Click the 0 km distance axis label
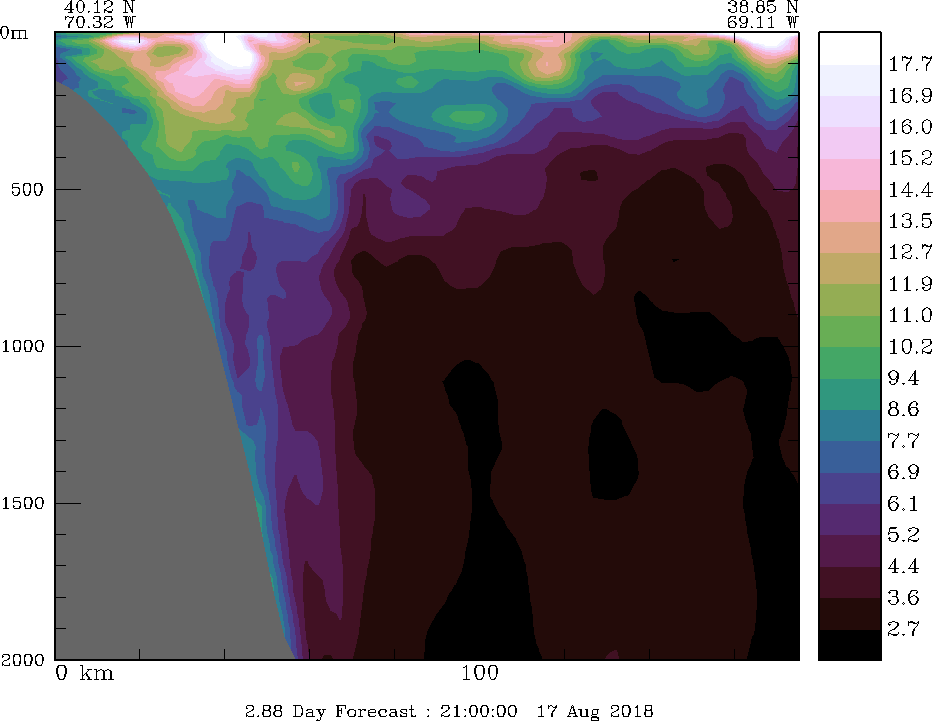The image size is (933, 721). click(x=84, y=673)
